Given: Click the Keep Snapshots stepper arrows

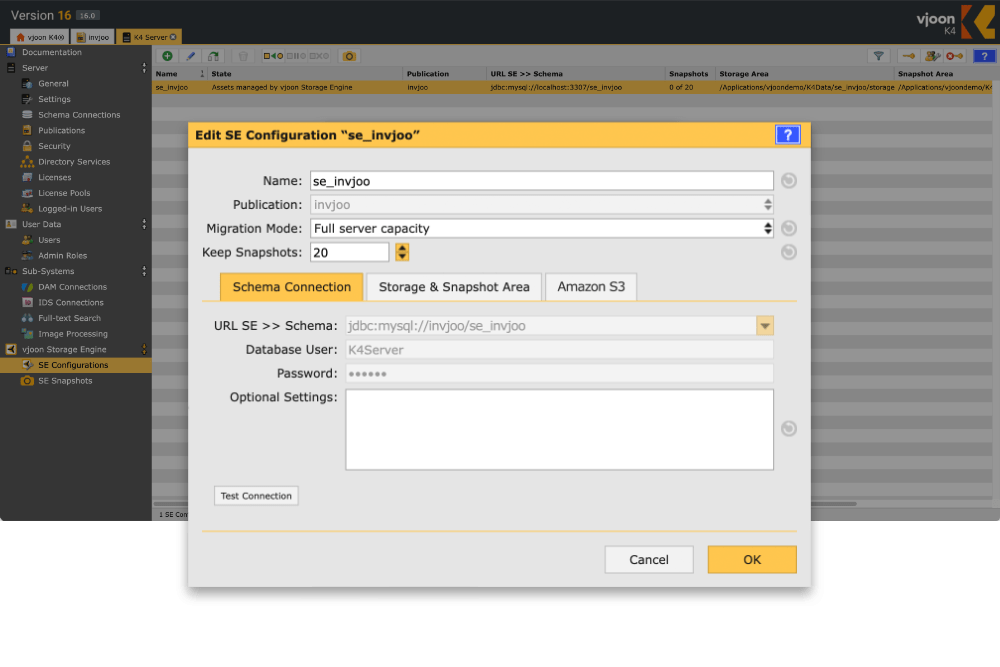Looking at the screenshot, I should [x=402, y=252].
